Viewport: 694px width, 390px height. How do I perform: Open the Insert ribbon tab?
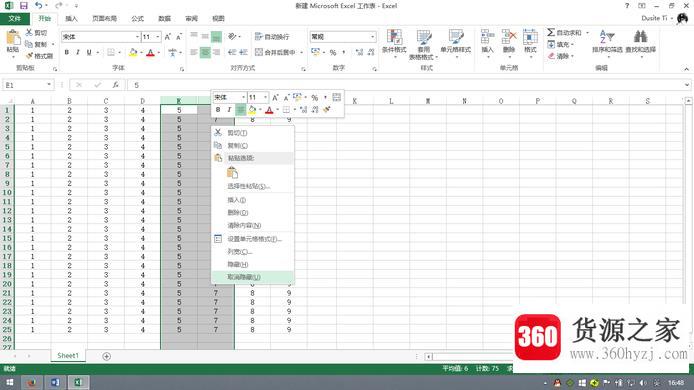click(71, 19)
